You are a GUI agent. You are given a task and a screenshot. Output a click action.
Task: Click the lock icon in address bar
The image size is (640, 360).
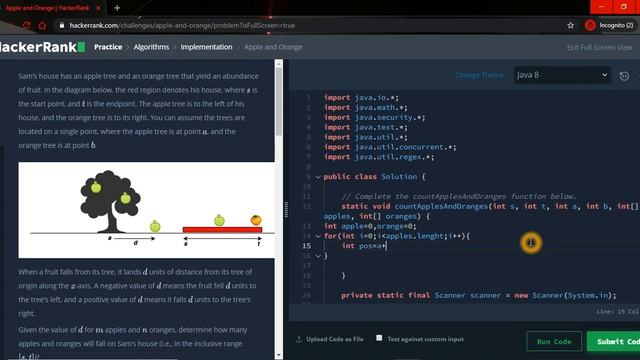pos(62,25)
